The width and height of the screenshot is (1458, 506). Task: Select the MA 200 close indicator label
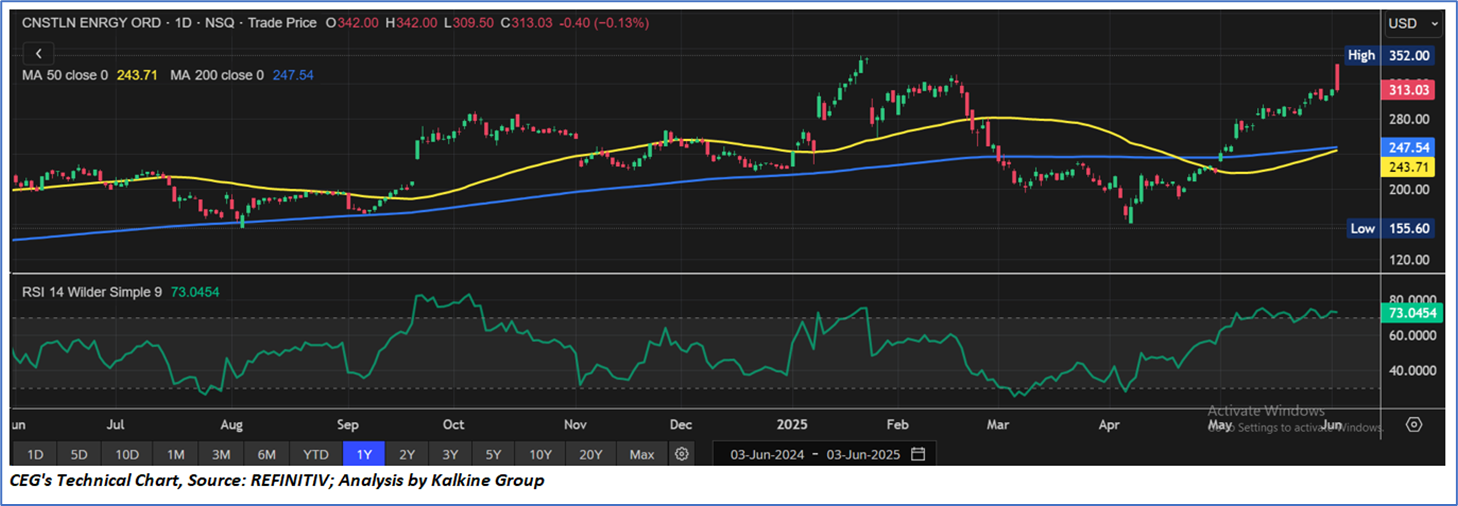point(215,75)
